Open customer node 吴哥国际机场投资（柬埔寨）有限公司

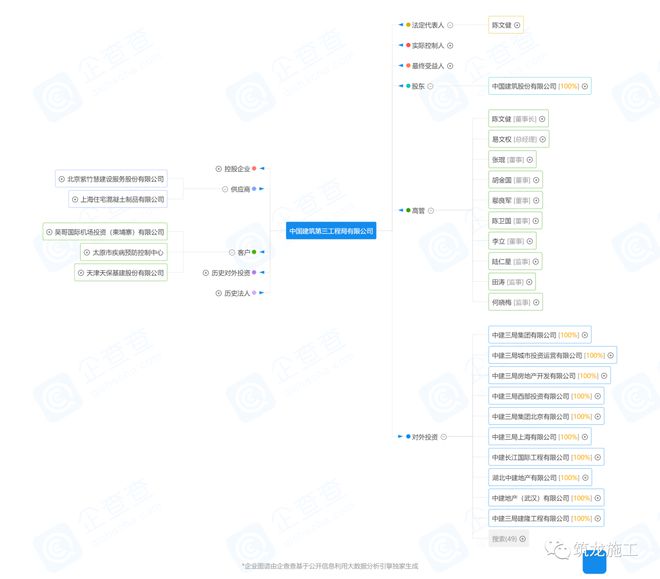coord(105,232)
